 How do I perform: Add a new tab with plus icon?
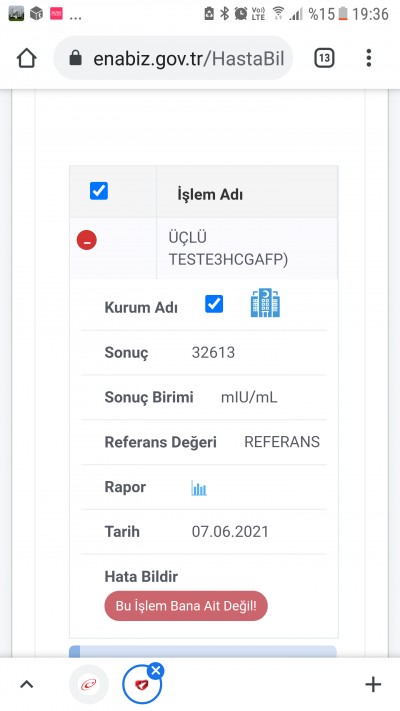tap(373, 684)
